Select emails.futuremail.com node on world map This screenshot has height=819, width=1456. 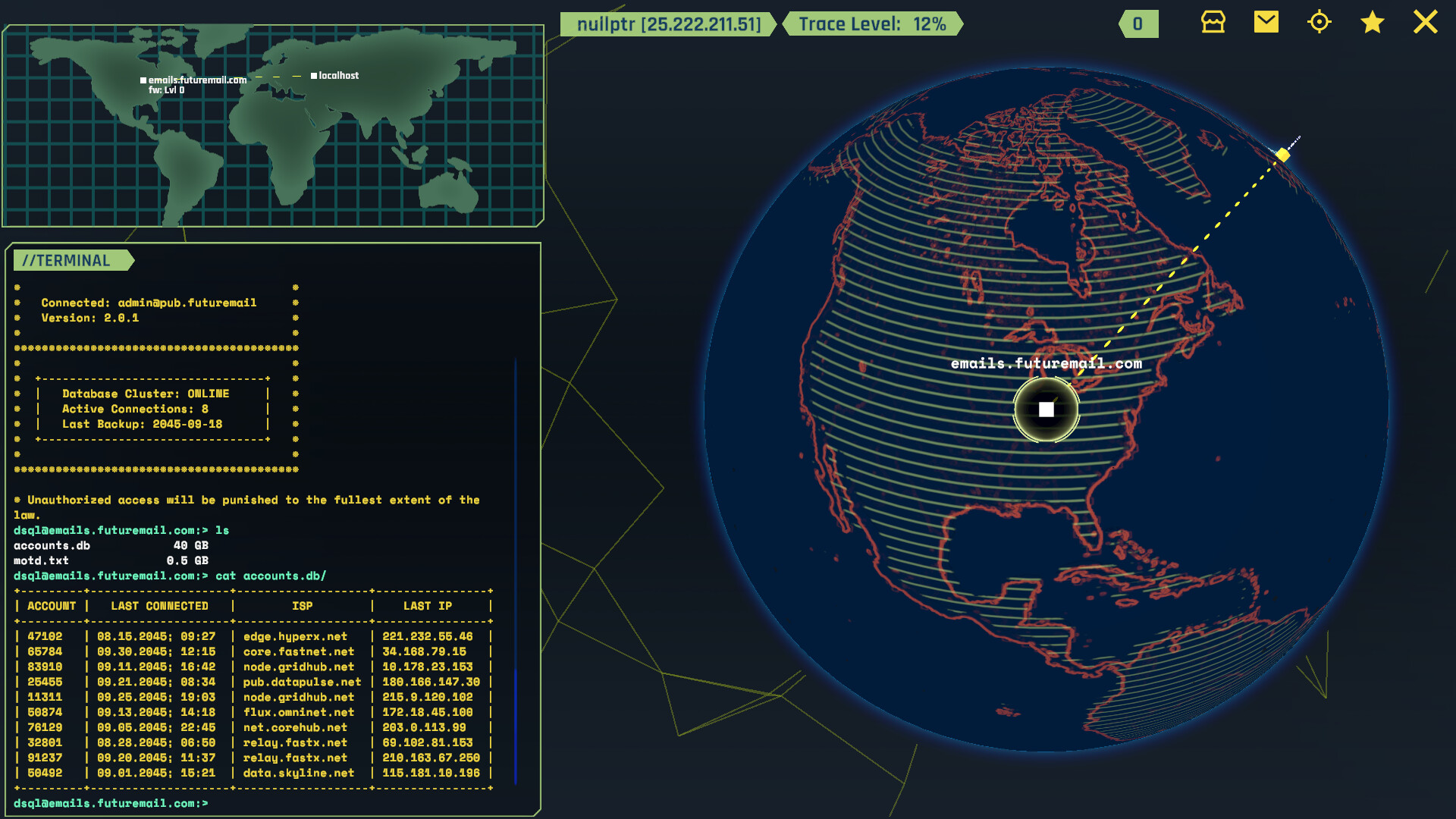(x=143, y=80)
